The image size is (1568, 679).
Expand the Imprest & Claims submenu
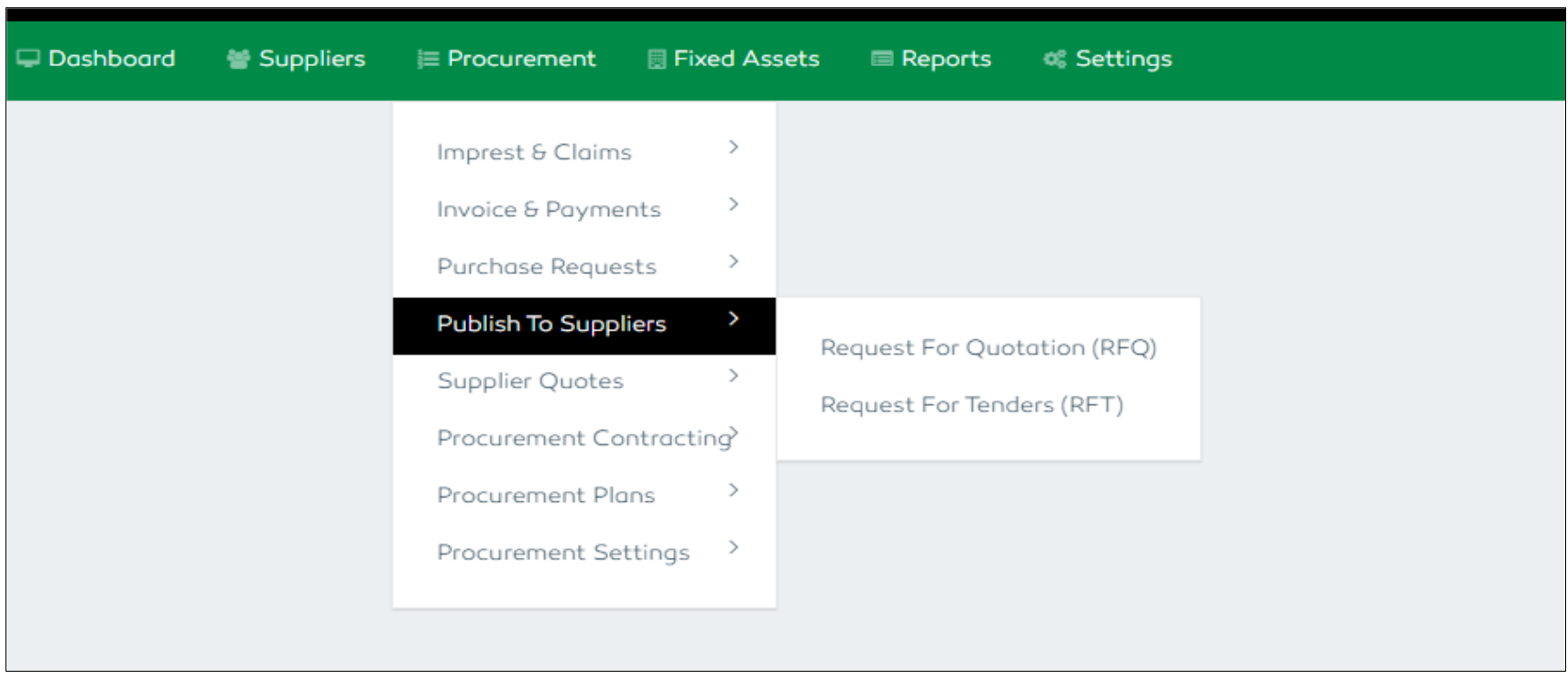[733, 148]
